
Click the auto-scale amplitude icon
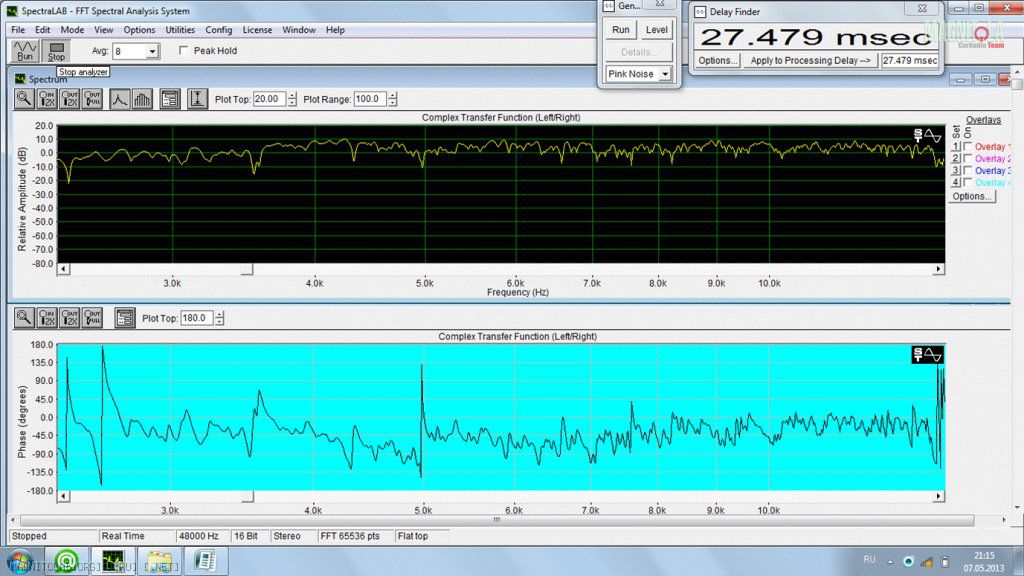click(x=197, y=99)
